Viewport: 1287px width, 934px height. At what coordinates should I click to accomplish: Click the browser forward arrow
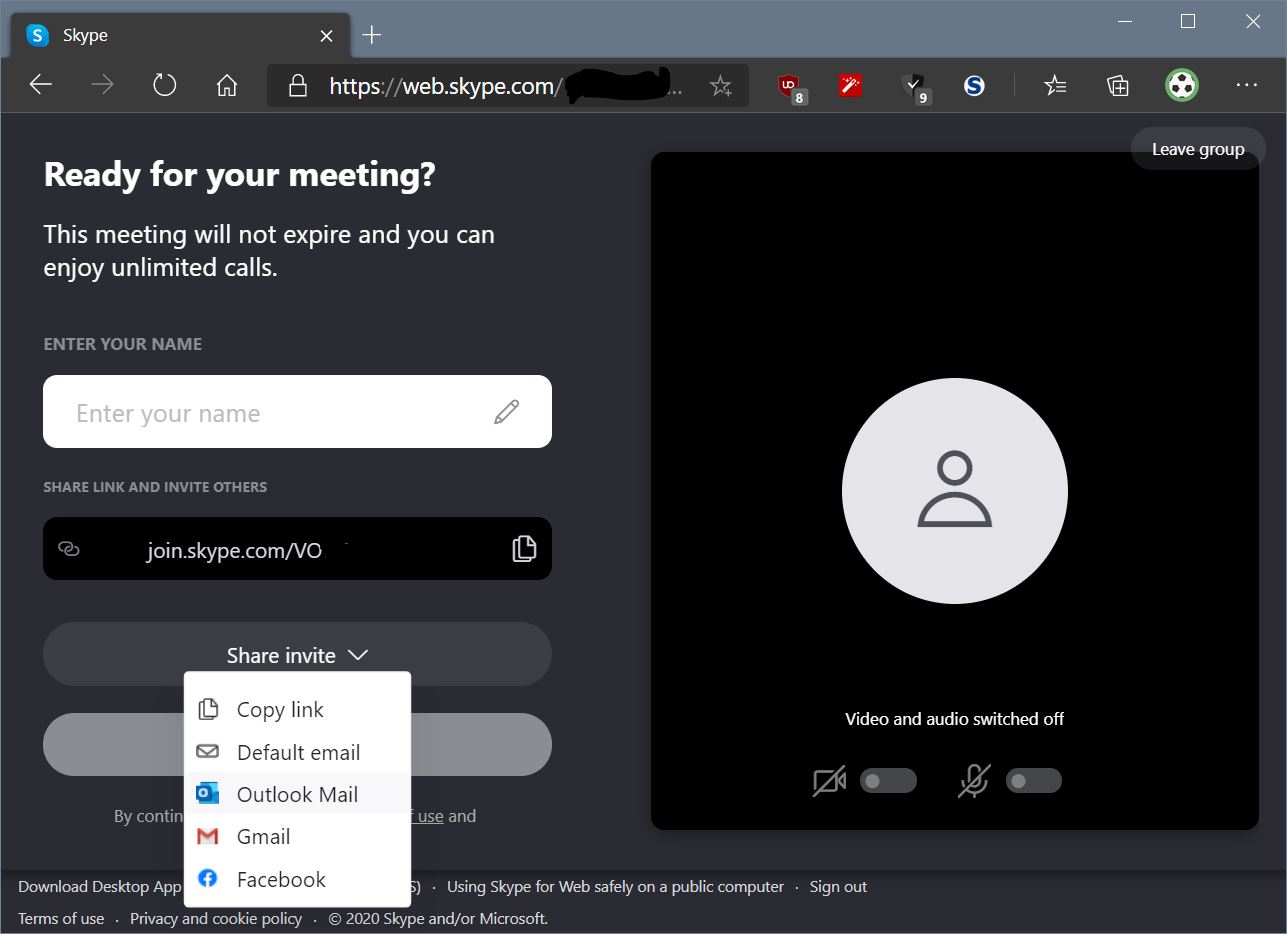tap(102, 86)
